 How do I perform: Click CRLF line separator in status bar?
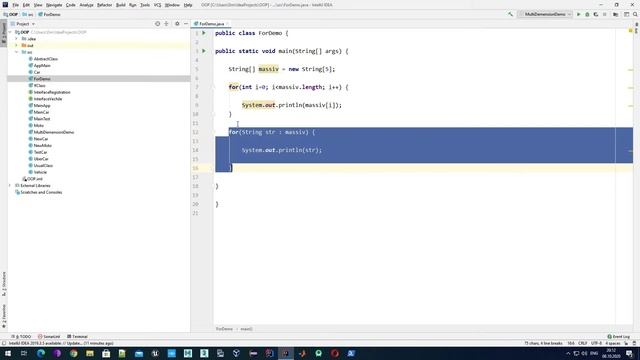582,344
